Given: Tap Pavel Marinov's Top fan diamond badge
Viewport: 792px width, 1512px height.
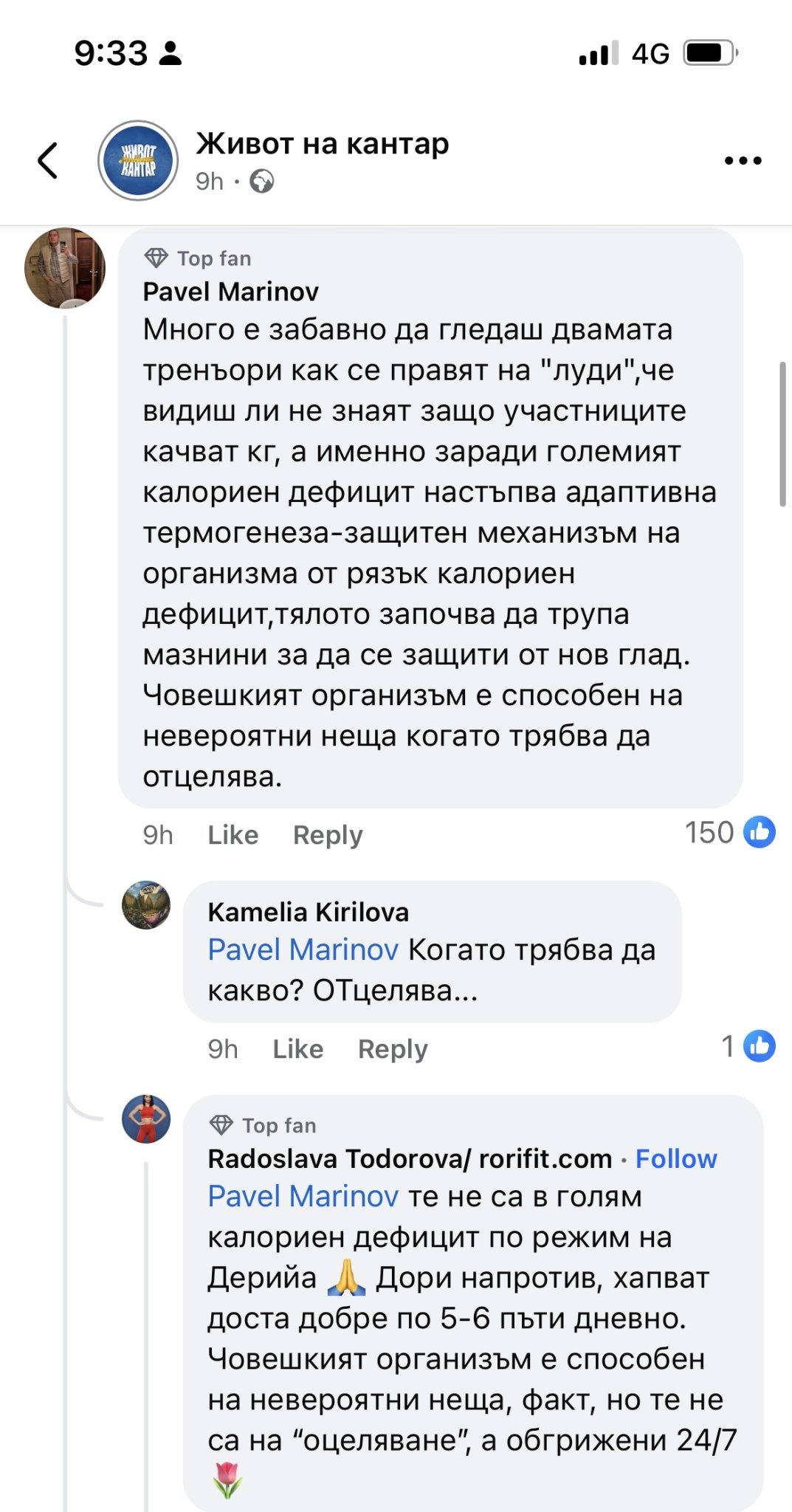Looking at the screenshot, I should (156, 258).
